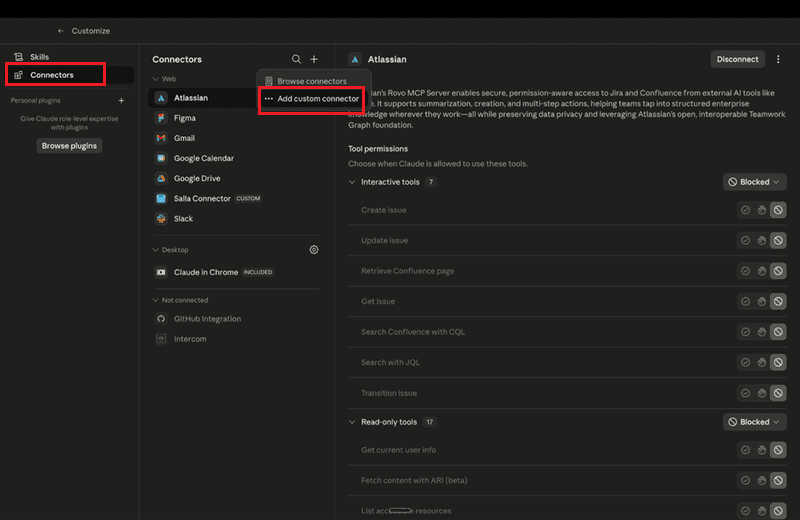Set Get issue to ask permission
The height and width of the screenshot is (520, 800).
(x=762, y=302)
